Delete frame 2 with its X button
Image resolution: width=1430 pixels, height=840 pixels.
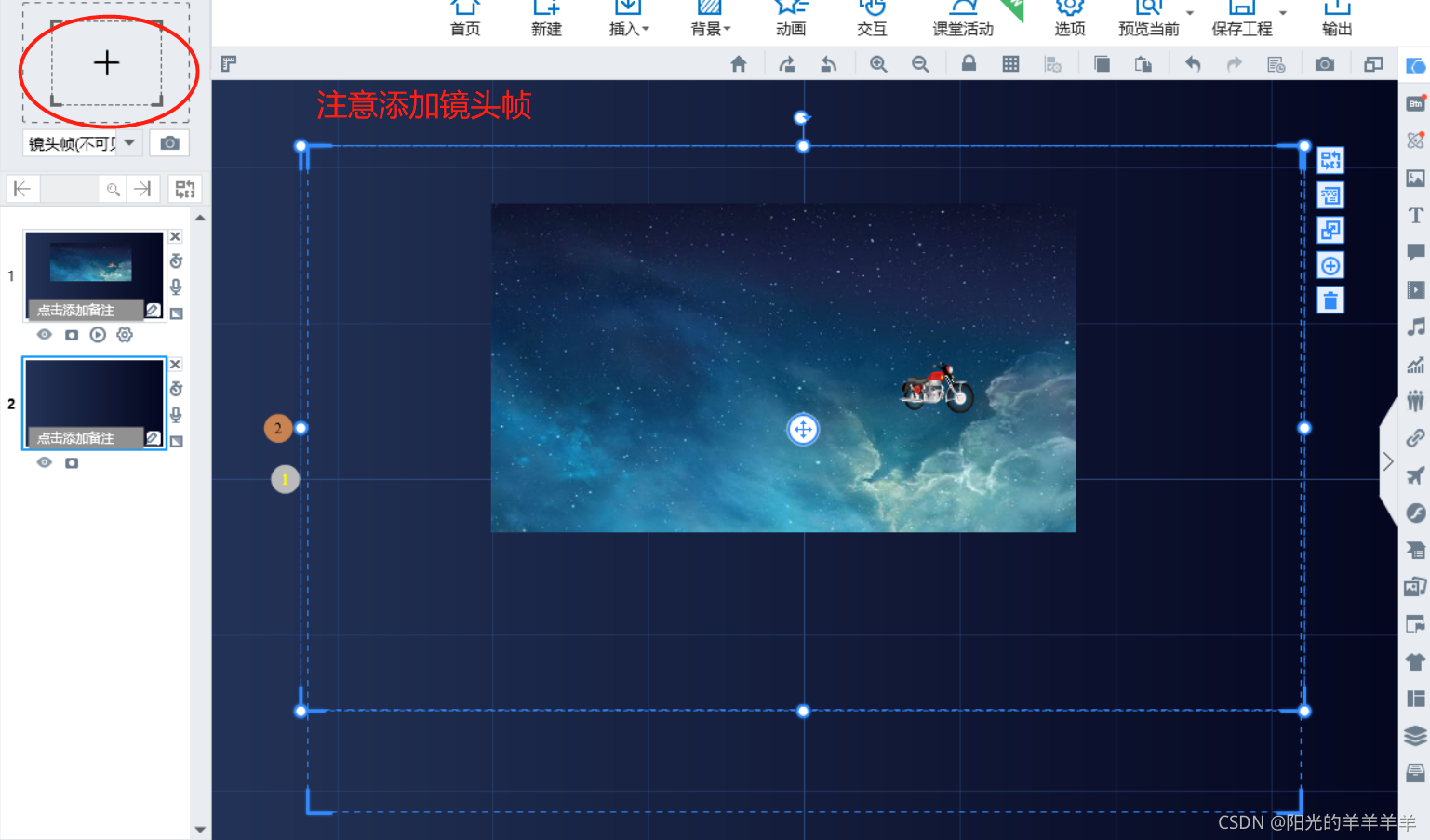point(175,364)
